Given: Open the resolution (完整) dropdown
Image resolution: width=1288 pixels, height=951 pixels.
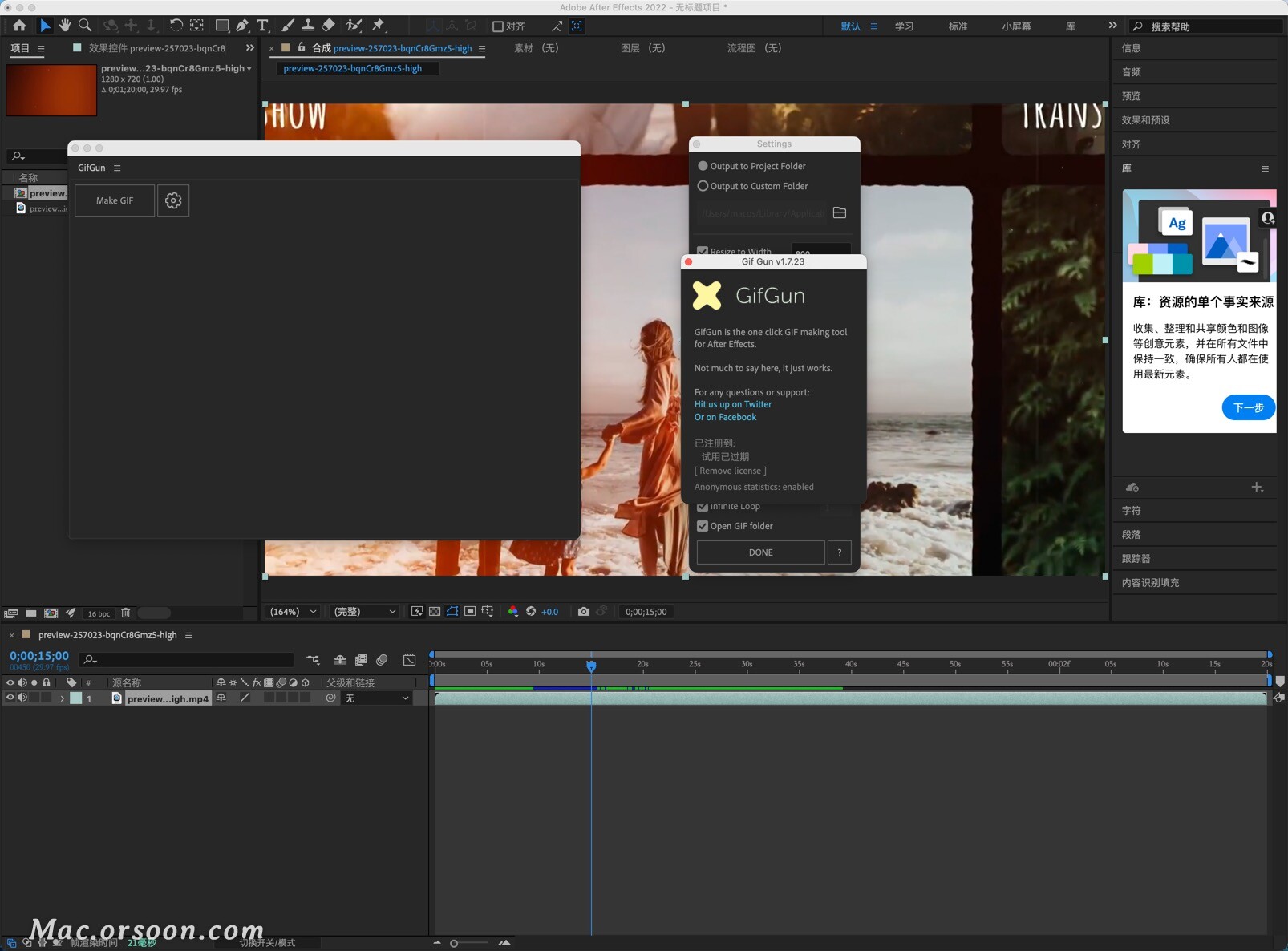Looking at the screenshot, I should coord(366,612).
